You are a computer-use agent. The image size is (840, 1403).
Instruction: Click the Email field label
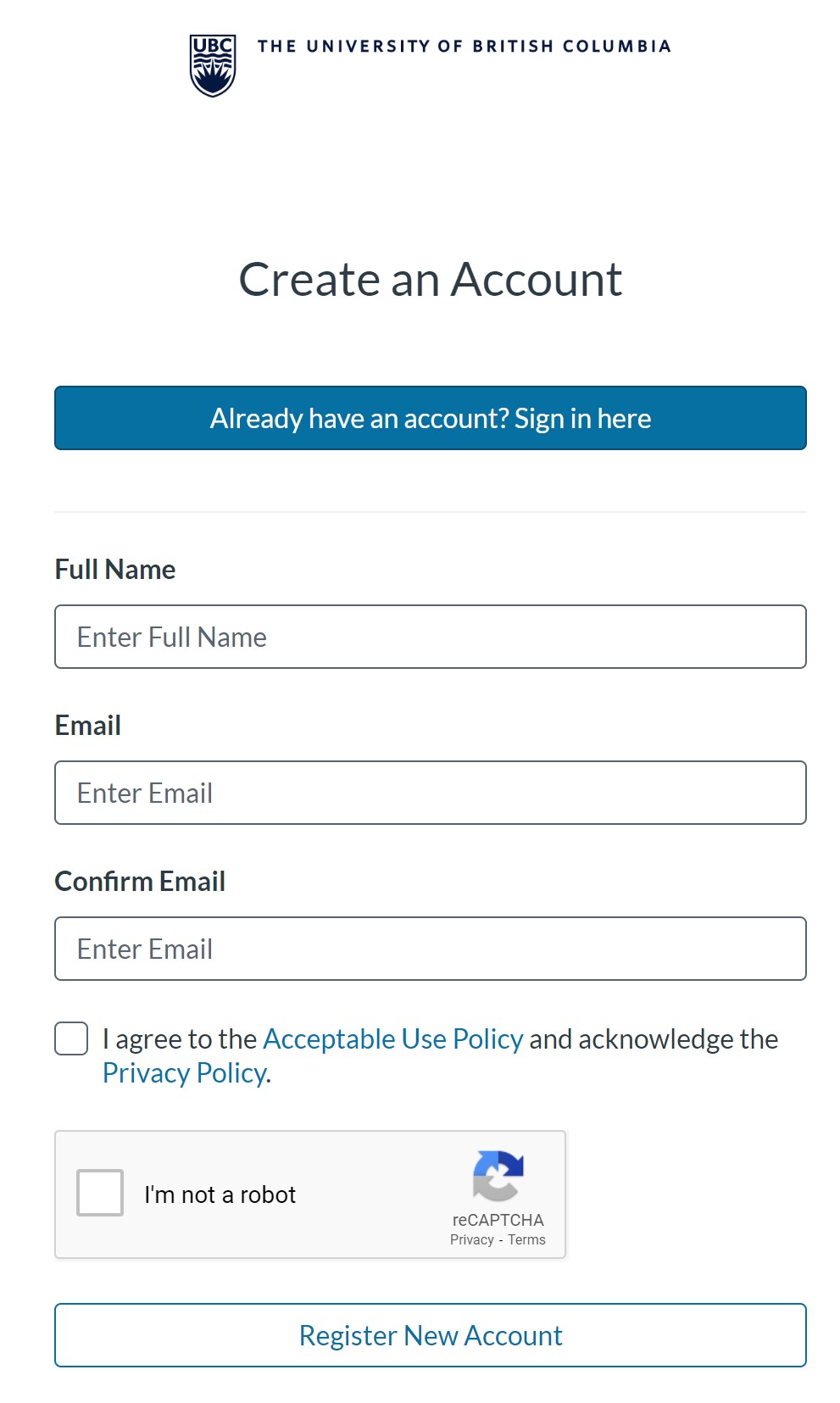pyautogui.click(x=88, y=726)
